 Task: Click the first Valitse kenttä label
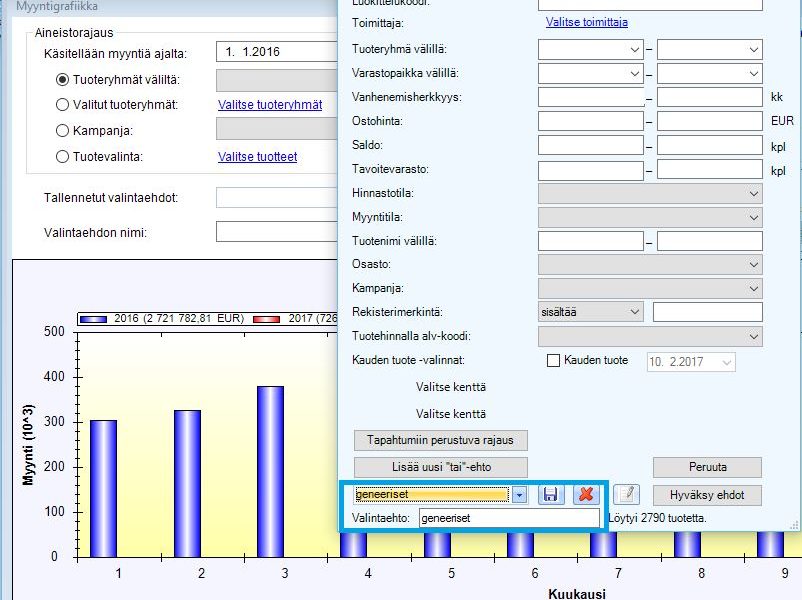coord(451,387)
